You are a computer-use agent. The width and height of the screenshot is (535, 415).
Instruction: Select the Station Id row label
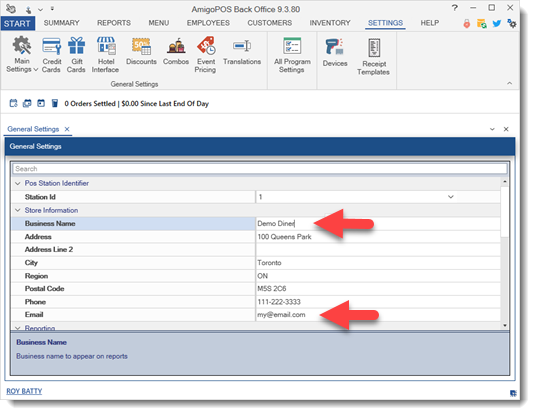coord(40,197)
